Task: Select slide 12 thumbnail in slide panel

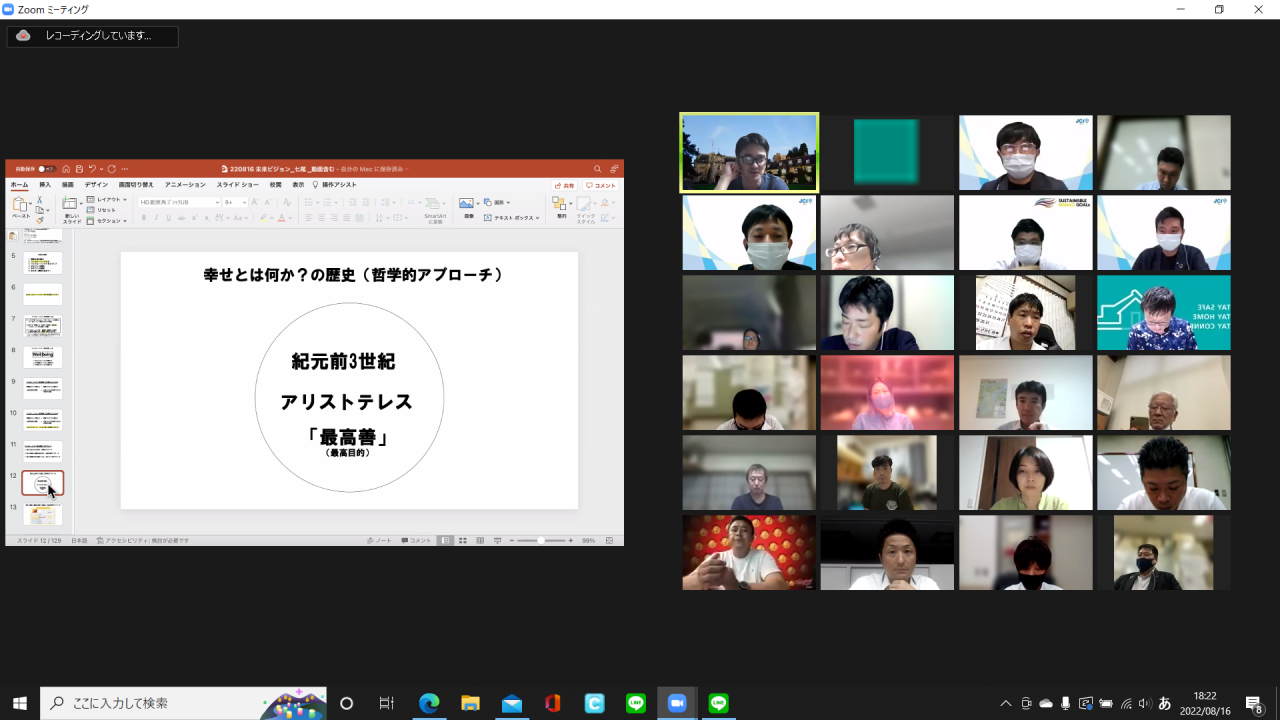Action: pyautogui.click(x=43, y=483)
